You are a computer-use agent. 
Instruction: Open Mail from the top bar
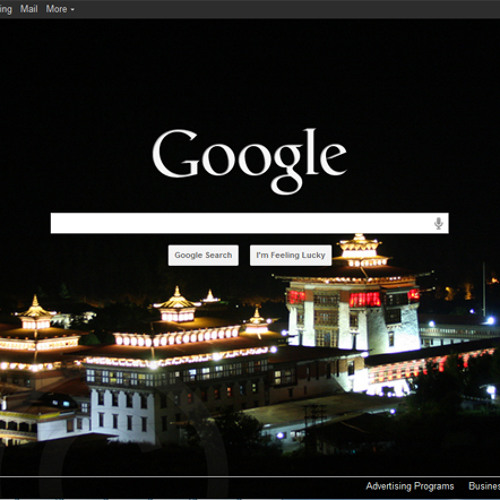29,9
